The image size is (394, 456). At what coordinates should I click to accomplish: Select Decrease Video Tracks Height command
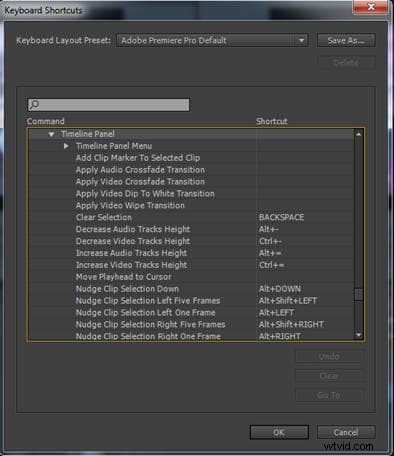click(x=133, y=241)
